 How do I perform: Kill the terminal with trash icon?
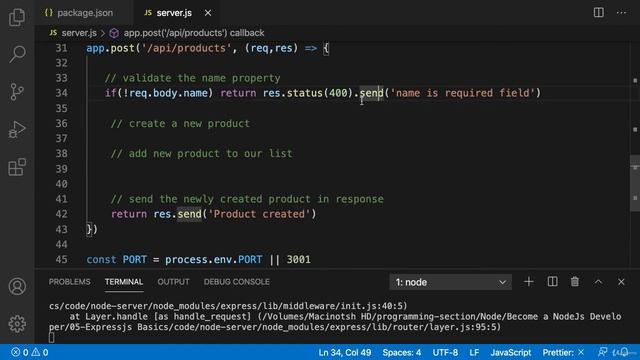click(575, 282)
